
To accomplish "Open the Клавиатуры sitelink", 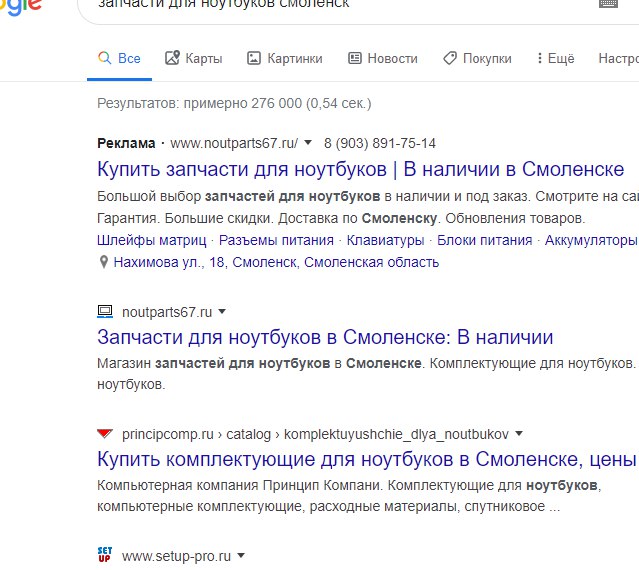I will (385, 240).
